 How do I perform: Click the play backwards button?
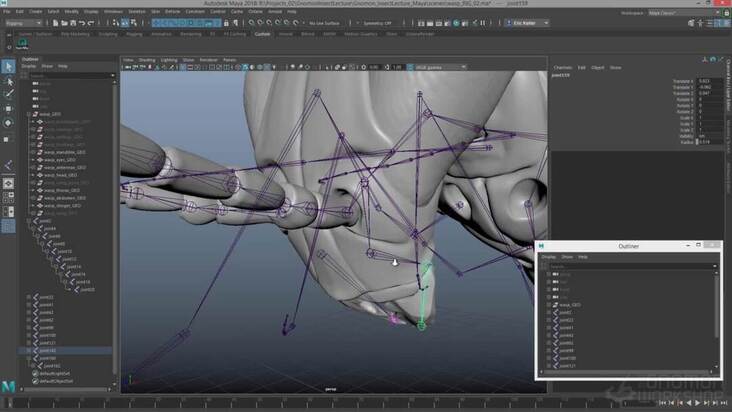pyautogui.click(x=689, y=403)
